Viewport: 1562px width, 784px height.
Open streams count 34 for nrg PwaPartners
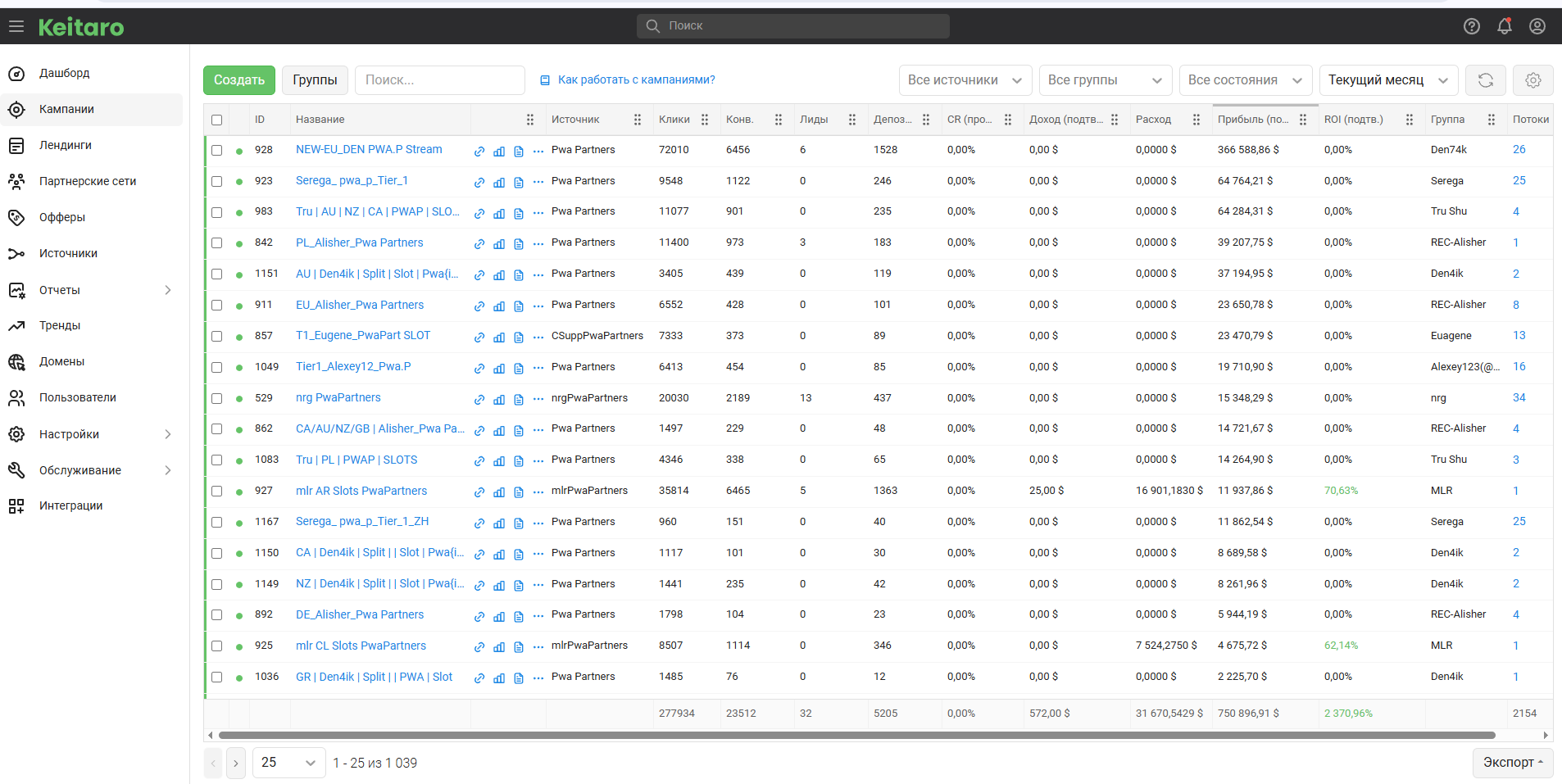(x=1519, y=398)
